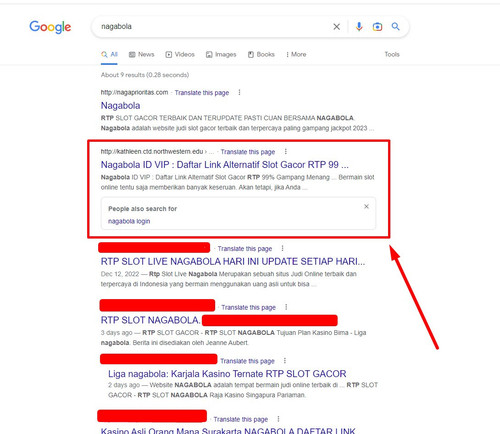Image resolution: width=500 pixels, height=434 pixels.
Task: Open three-dot menu for RTP SLOT NAGABOLA. result
Action: pyautogui.click(x=286, y=307)
